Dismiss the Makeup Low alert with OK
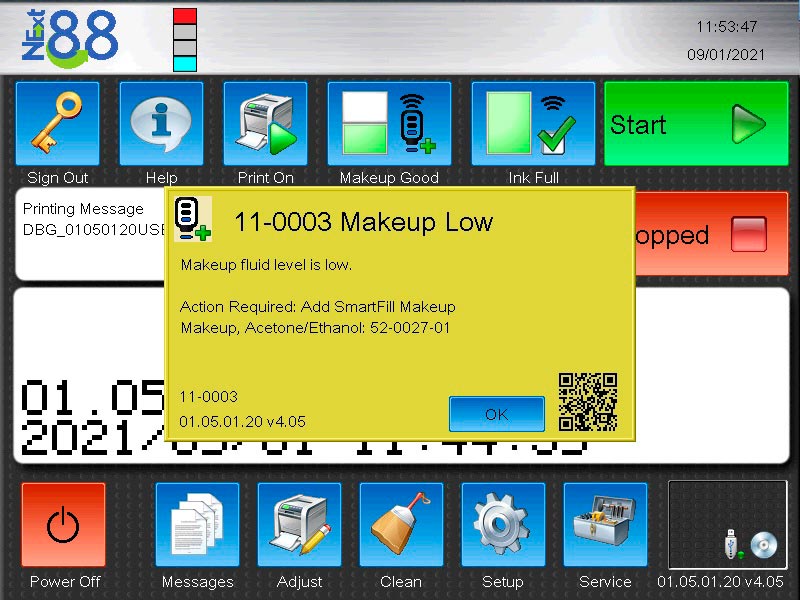The height and width of the screenshot is (600, 800). [x=497, y=414]
